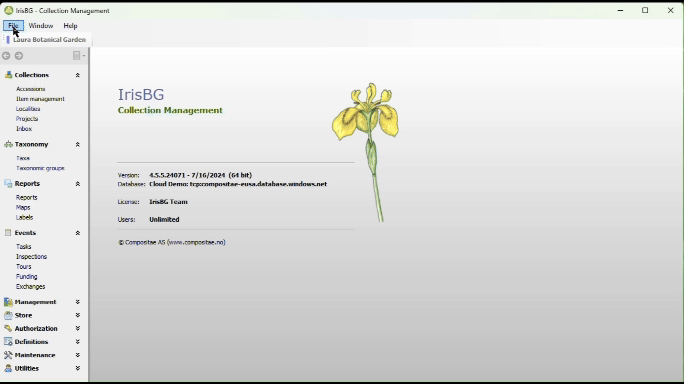Click the Store section icon

pyautogui.click(x=8, y=315)
